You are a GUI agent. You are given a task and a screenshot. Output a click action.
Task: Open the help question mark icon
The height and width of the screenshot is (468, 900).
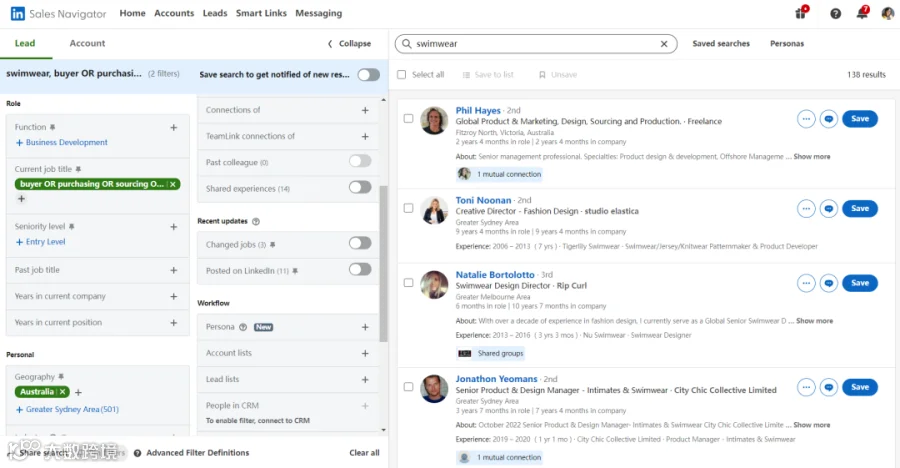tap(836, 13)
